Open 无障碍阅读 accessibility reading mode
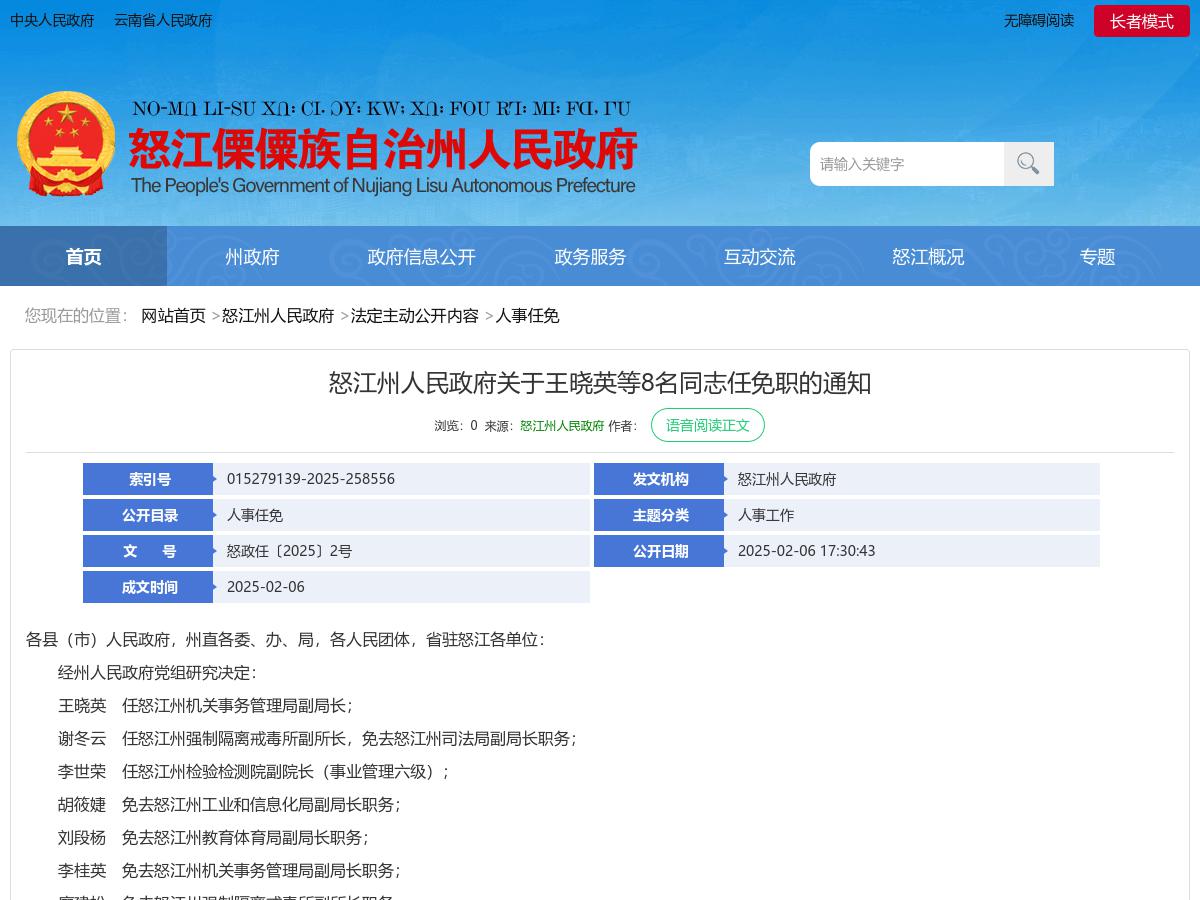This screenshot has width=1200, height=900. click(1038, 20)
